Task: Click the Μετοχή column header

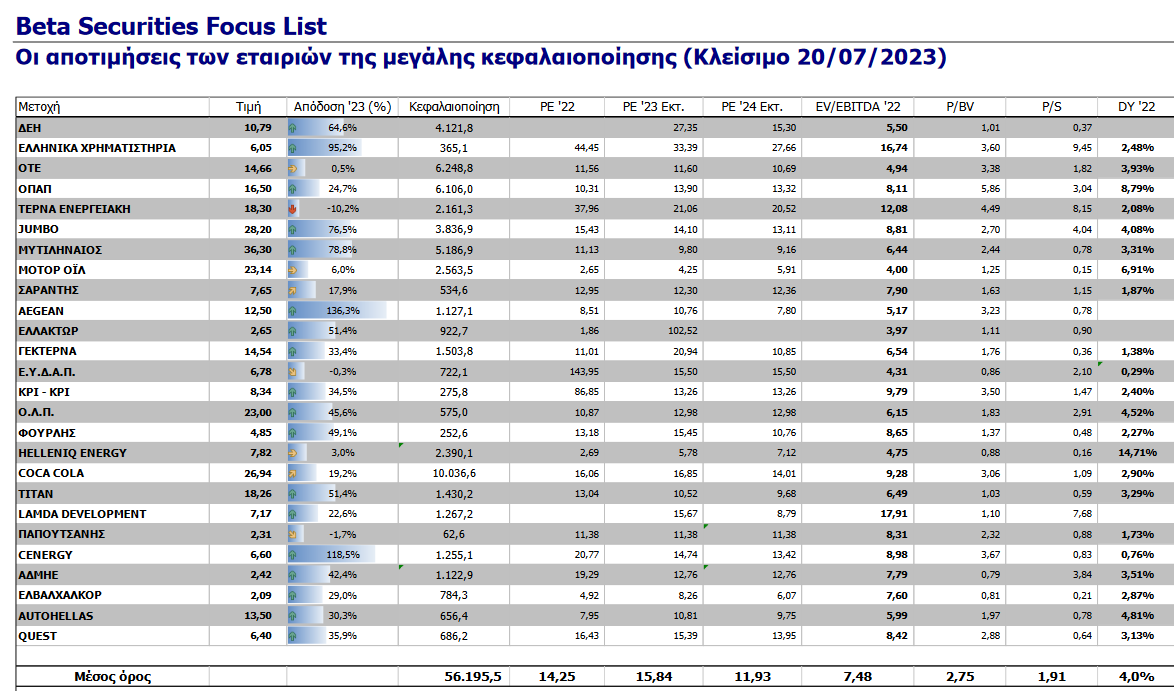Action: pyautogui.click(x=40, y=107)
